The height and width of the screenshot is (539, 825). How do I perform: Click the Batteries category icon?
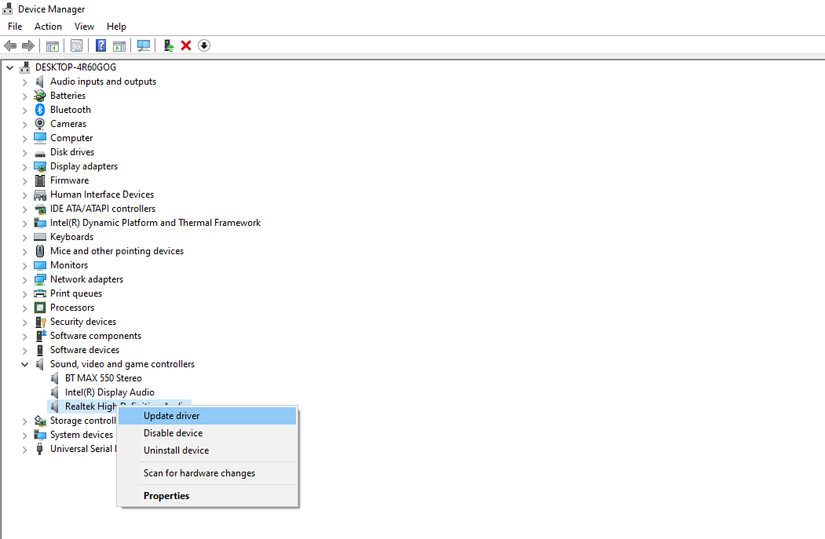40,95
